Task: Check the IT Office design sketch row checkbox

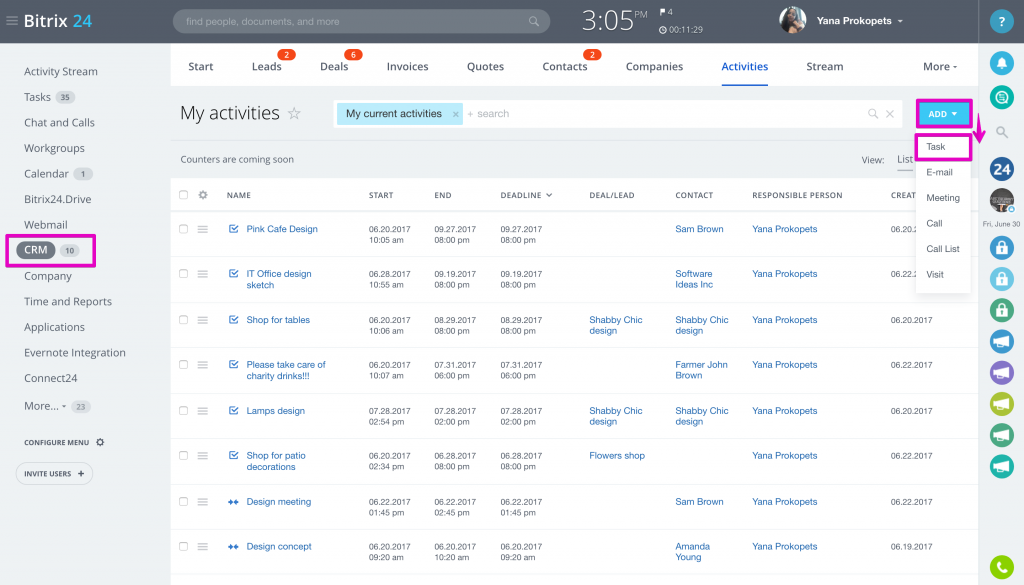Action: [184, 274]
